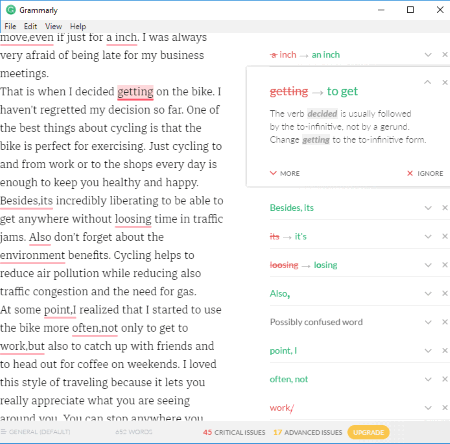The height and width of the screenshot is (444, 450).
Task: Dismiss the 'Also,' suggestion
Action: pyautogui.click(x=445, y=294)
